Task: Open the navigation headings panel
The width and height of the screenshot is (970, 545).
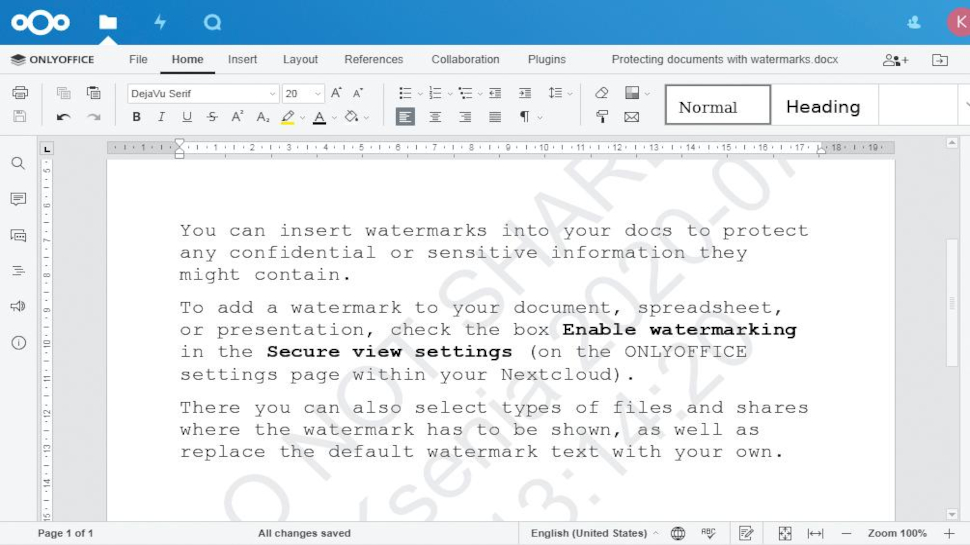Action: click(x=19, y=270)
